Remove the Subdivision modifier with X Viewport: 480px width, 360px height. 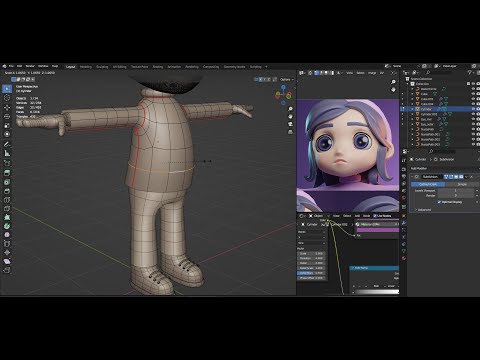(x=471, y=177)
